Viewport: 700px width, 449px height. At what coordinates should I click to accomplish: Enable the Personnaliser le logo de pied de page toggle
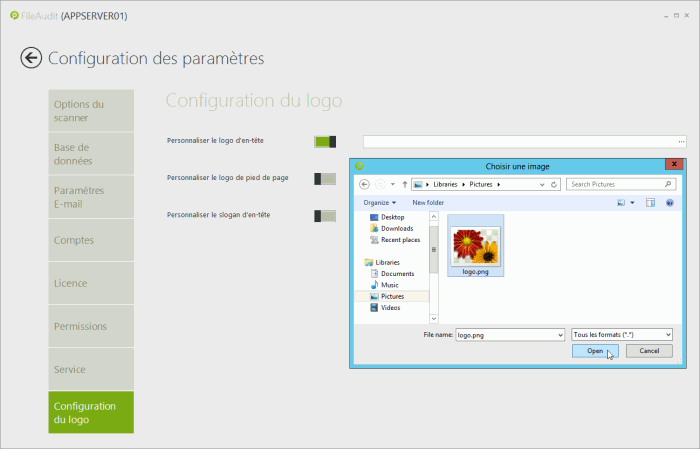pyautogui.click(x=324, y=178)
